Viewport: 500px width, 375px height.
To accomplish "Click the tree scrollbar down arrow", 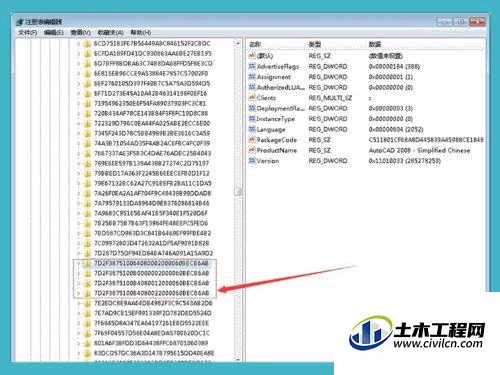I will 238,360.
